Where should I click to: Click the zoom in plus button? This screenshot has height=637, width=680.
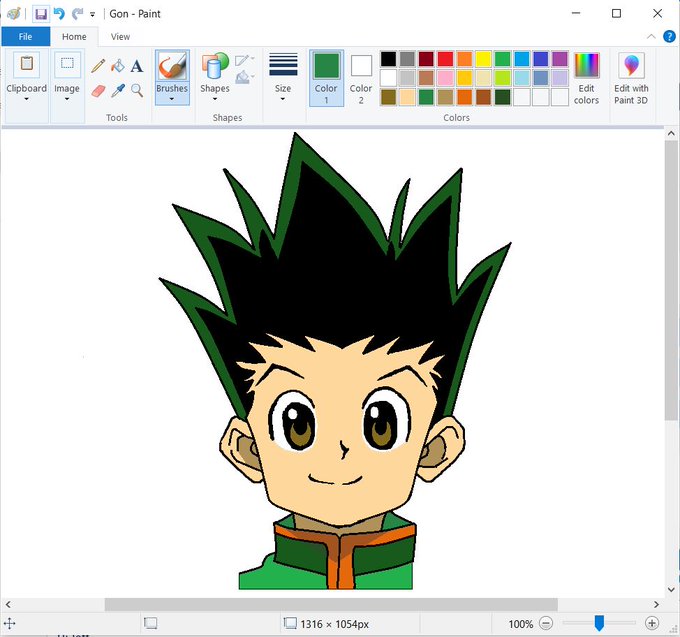point(652,624)
